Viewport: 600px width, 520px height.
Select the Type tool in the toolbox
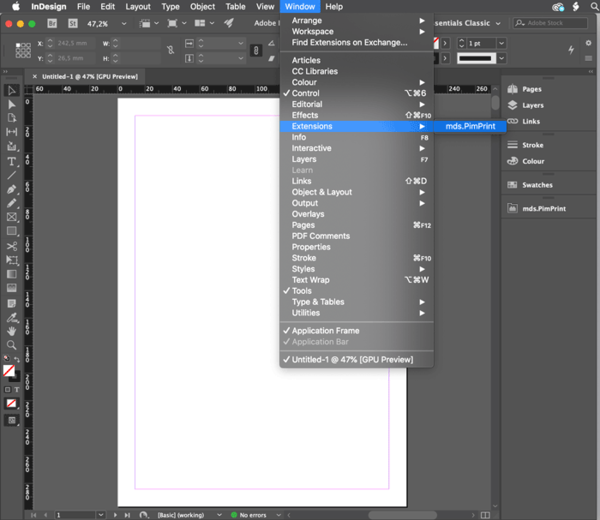(12, 161)
